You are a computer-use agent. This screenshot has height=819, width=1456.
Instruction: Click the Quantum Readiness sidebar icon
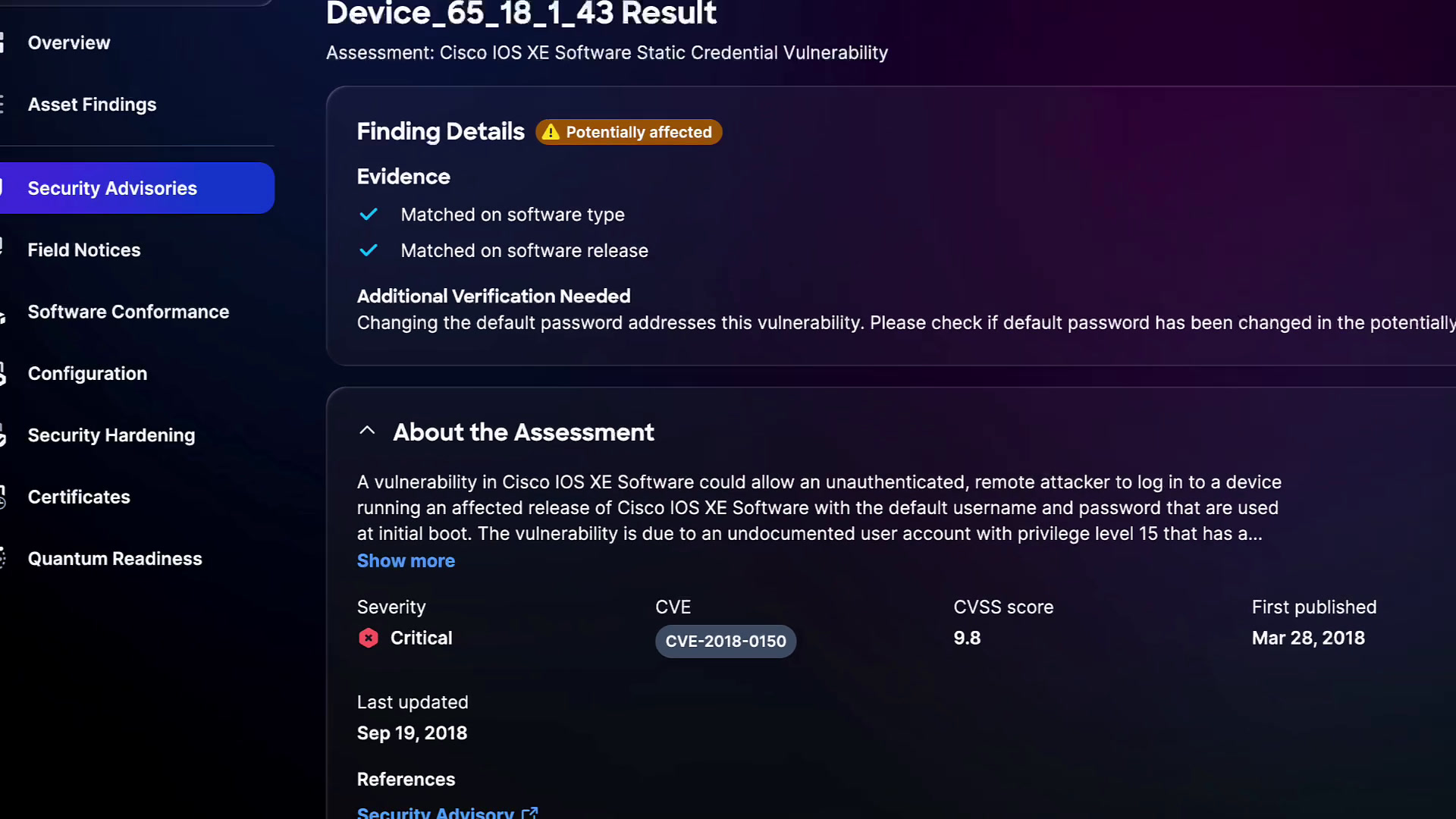click(2, 559)
